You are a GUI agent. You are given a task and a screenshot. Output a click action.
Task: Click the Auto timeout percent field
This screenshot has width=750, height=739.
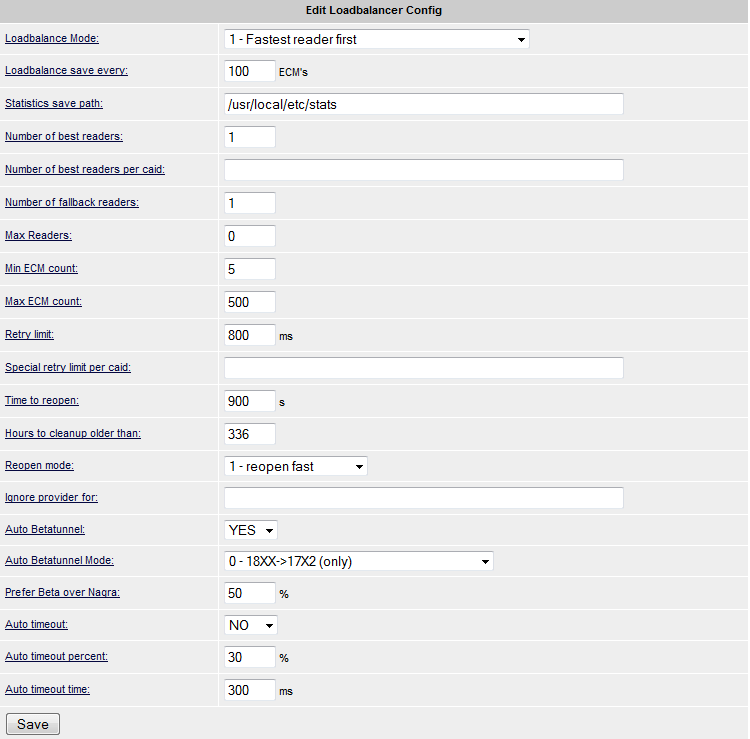pyautogui.click(x=249, y=657)
